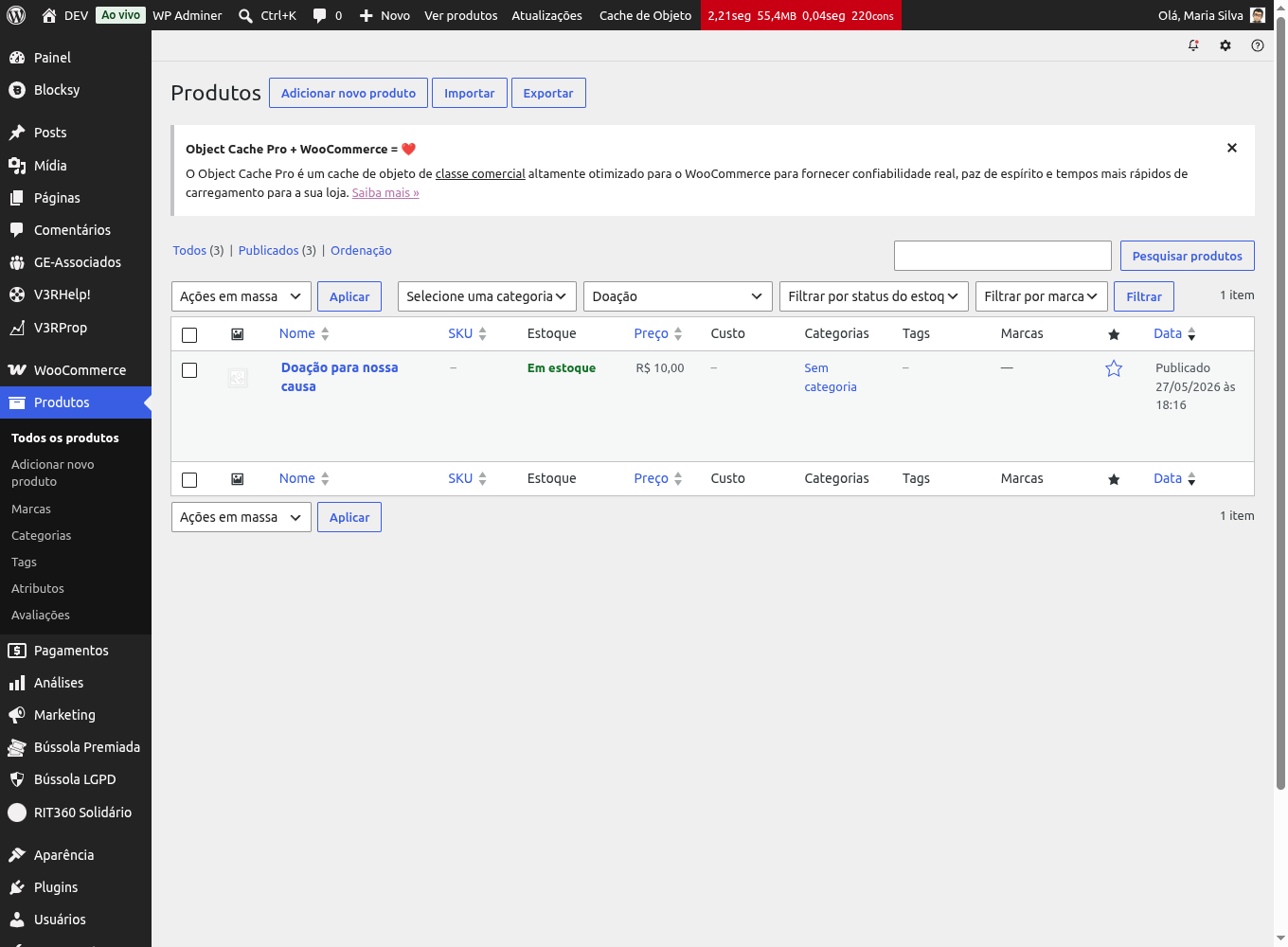Click the Blocksy icon in sidebar
The width and height of the screenshot is (1288, 947).
[17, 90]
